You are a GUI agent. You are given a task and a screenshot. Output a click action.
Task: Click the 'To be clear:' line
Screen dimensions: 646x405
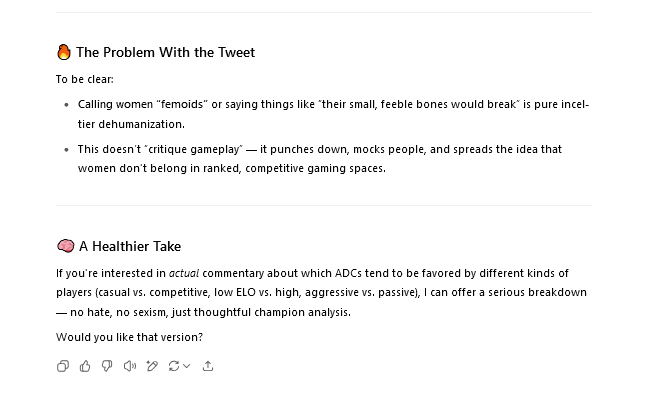pyautogui.click(x=85, y=79)
